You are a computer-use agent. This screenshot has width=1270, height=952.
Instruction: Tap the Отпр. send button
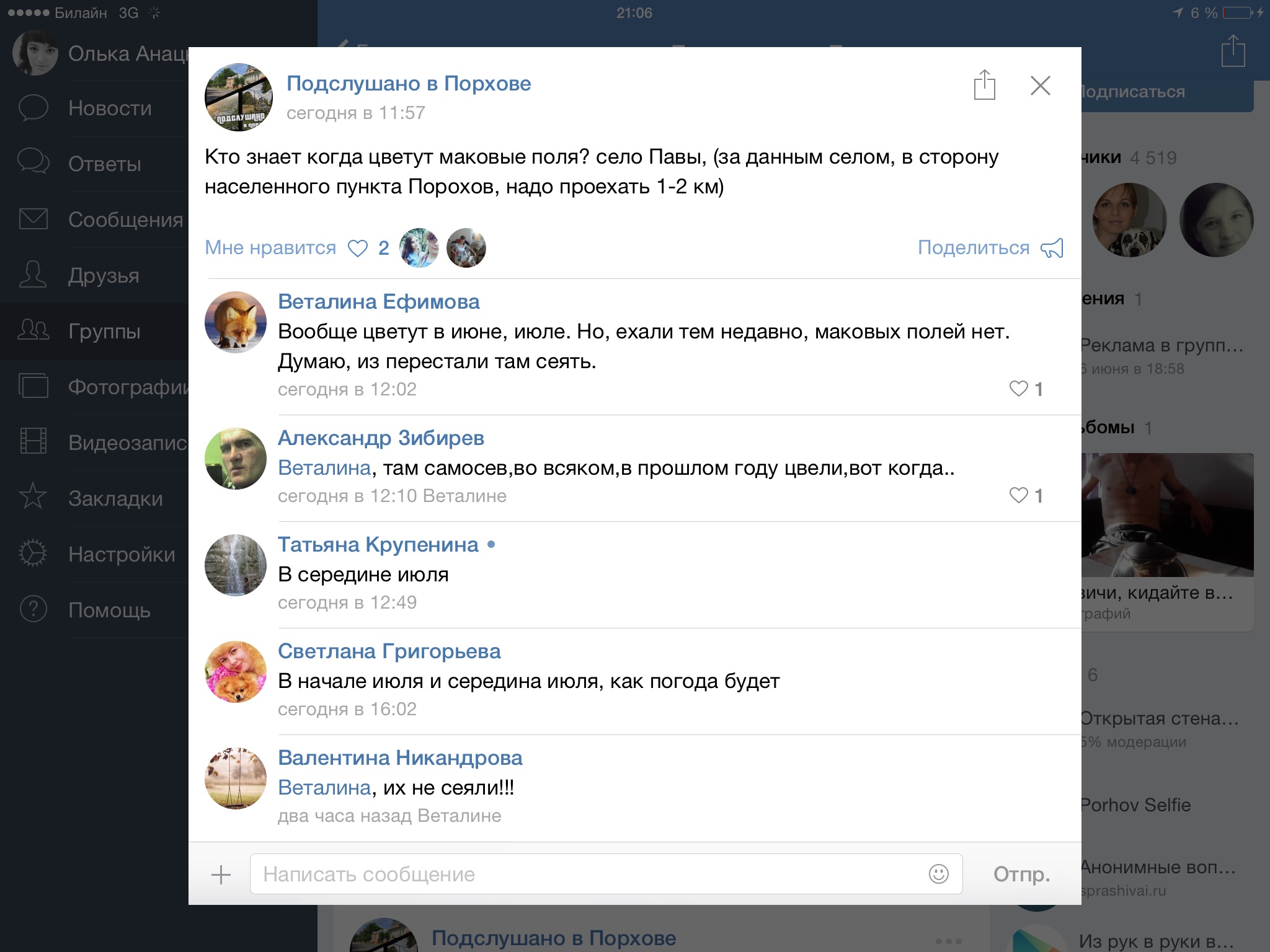[x=1021, y=874]
